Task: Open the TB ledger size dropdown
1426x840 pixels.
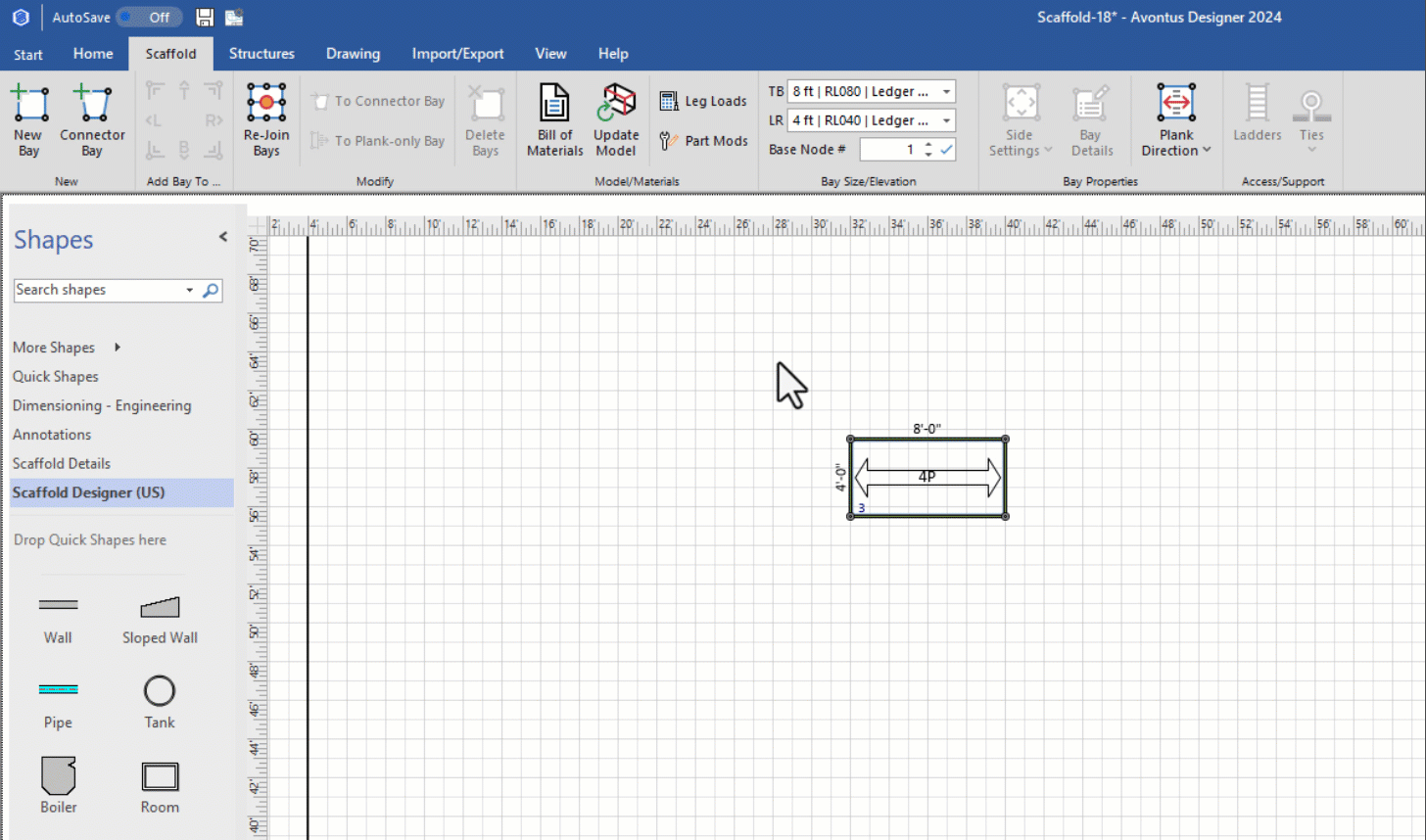Action: pyautogui.click(x=946, y=92)
